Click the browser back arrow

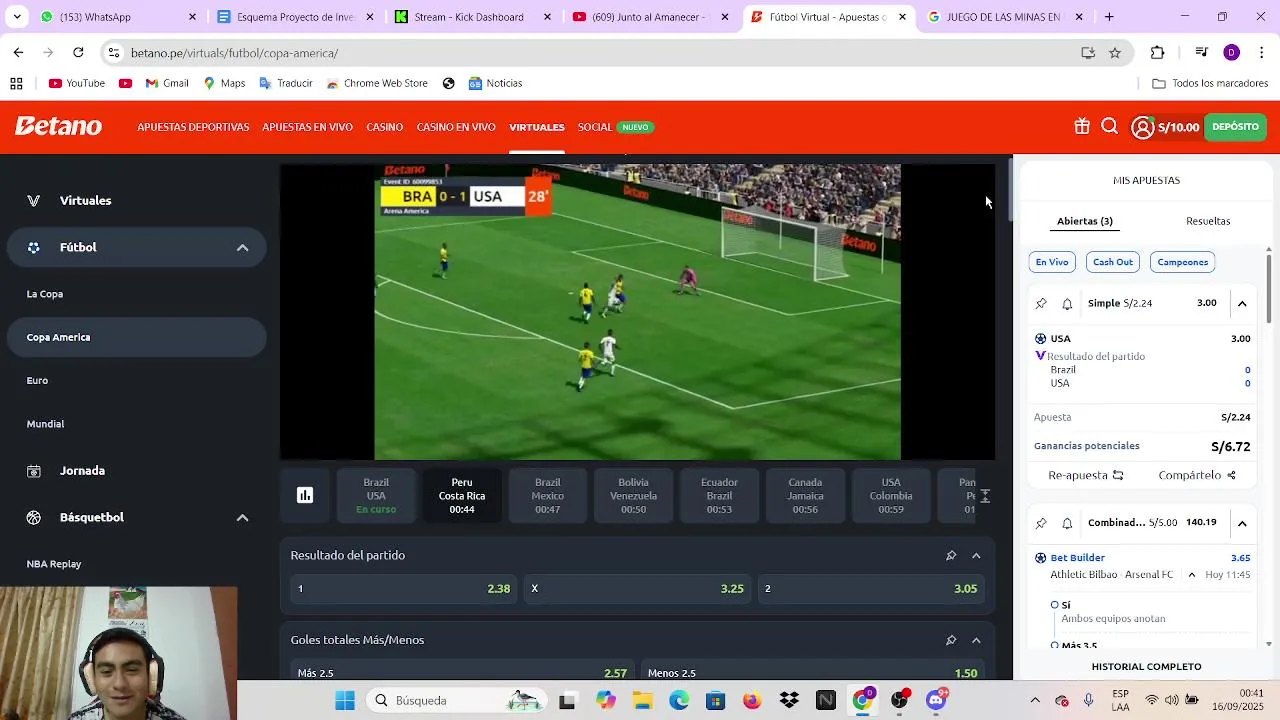point(18,52)
